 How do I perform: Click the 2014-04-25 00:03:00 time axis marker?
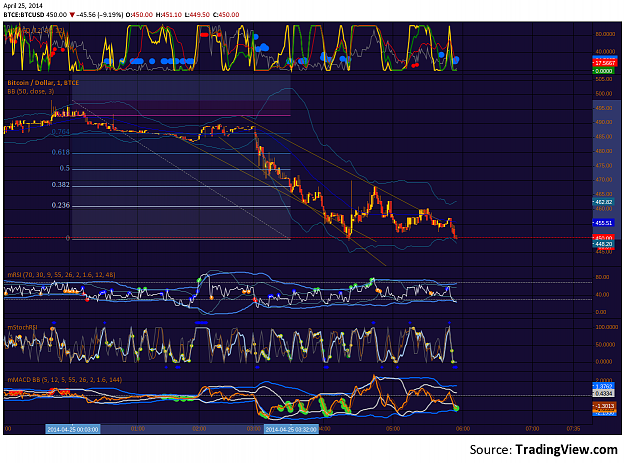73,429
